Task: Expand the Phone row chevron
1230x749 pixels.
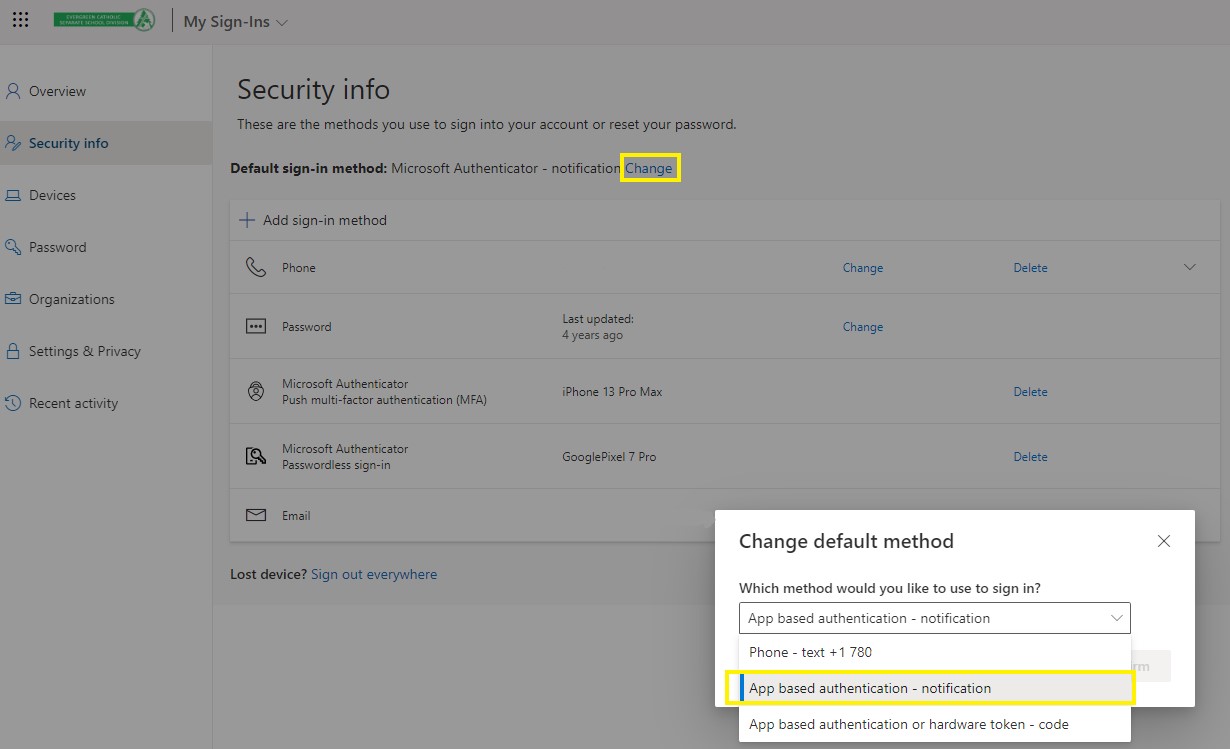Action: coord(1190,267)
